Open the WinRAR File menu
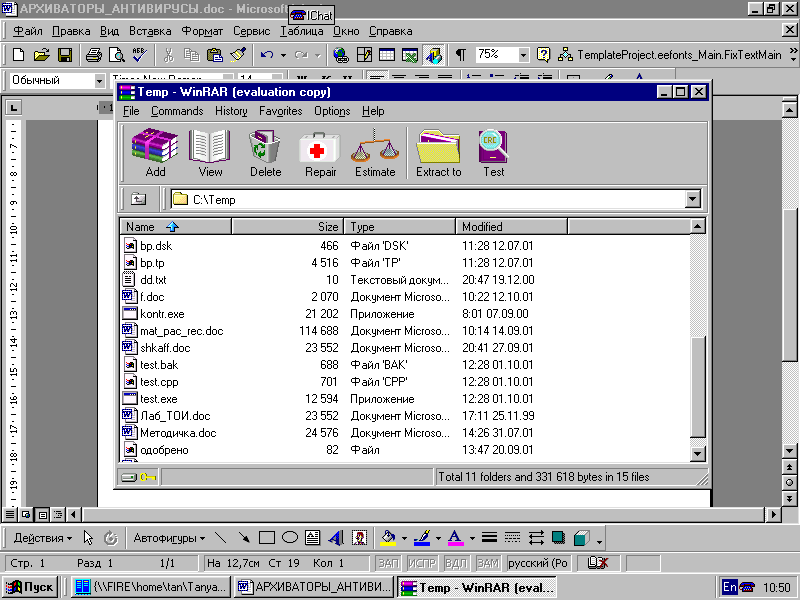800x600 pixels. click(131, 111)
